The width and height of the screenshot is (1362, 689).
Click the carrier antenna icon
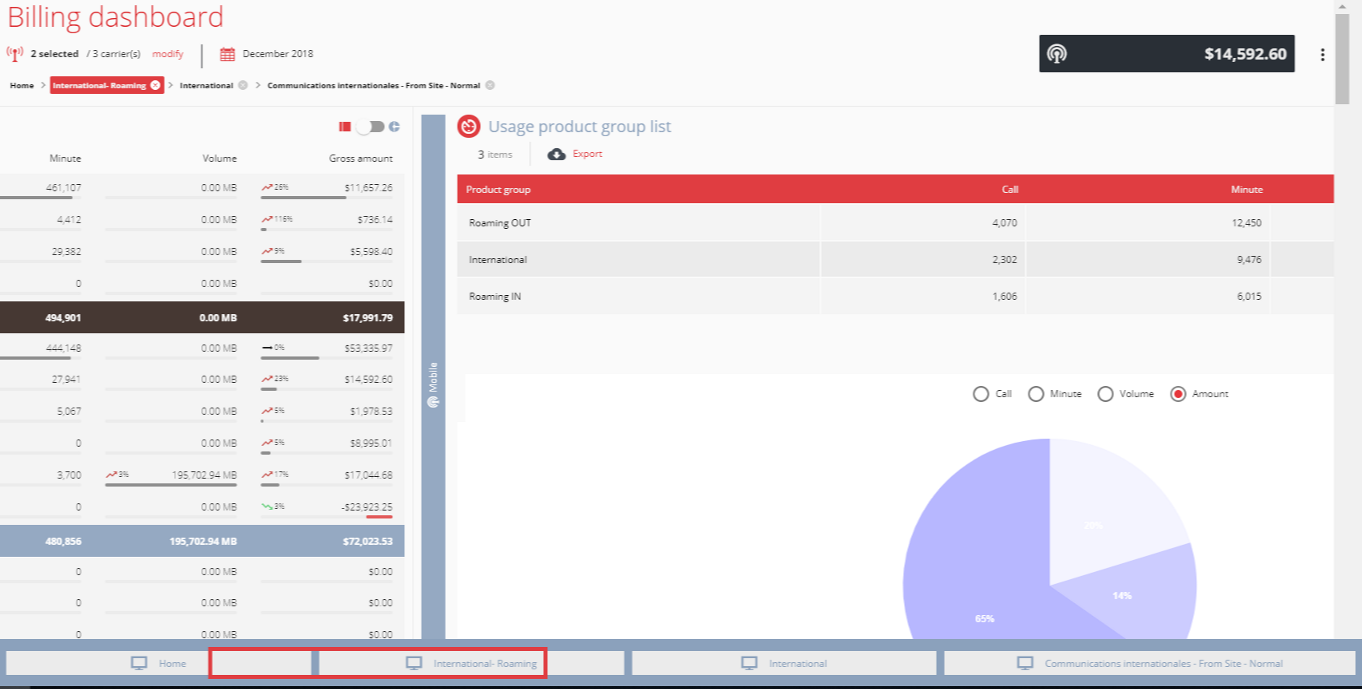click(x=15, y=54)
